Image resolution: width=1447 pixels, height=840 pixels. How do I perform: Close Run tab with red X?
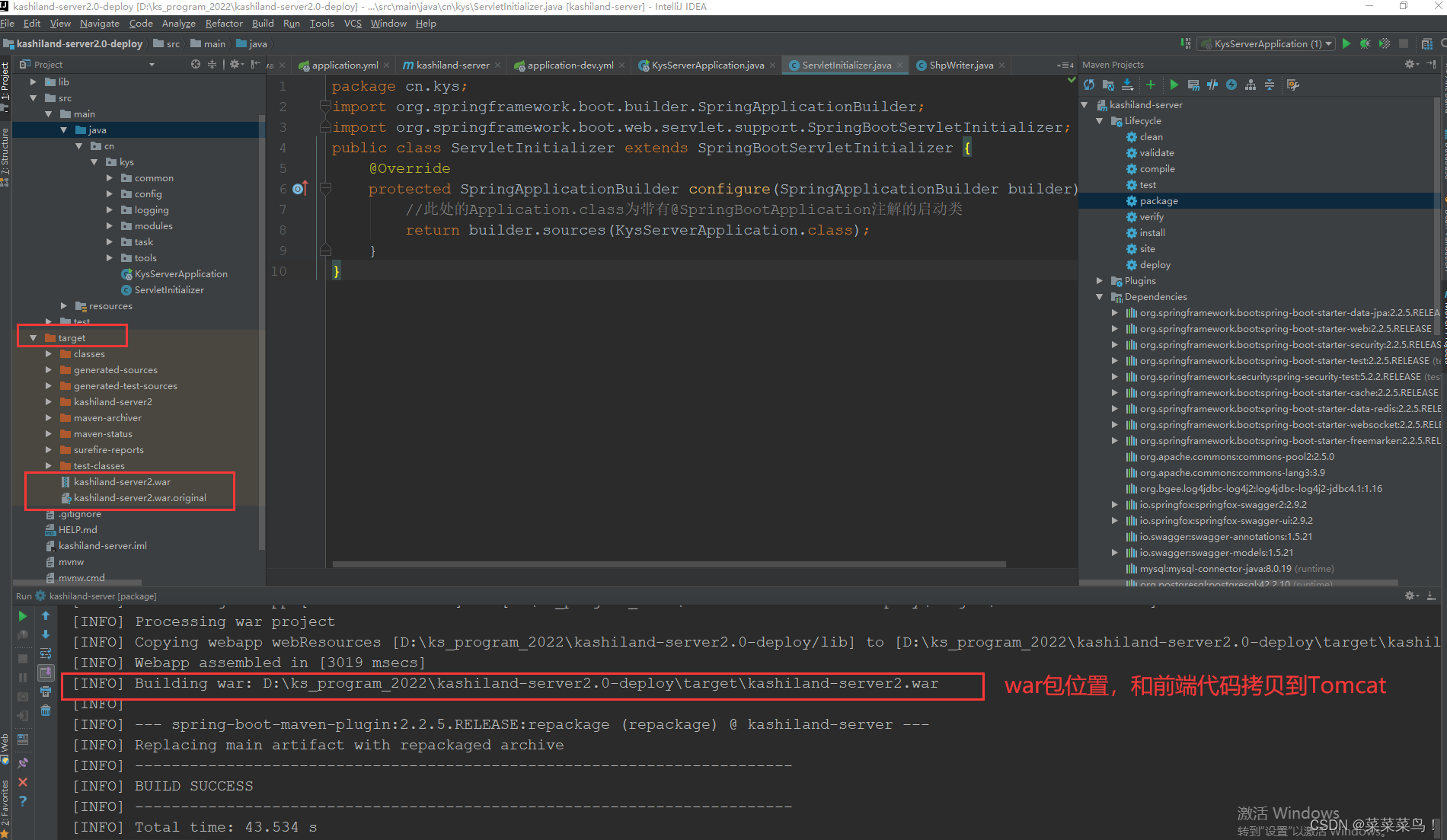coord(23,782)
